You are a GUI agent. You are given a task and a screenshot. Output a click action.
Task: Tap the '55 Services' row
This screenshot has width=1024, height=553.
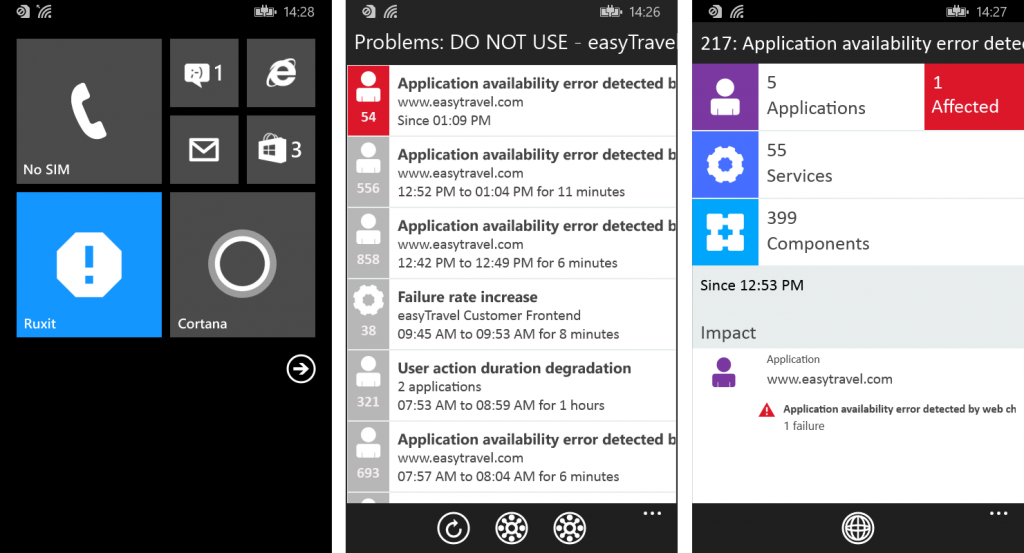(x=858, y=165)
